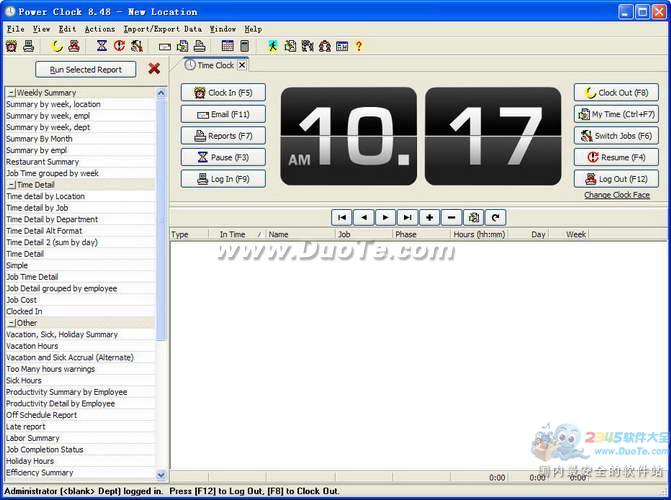Viewport: 671px width, 500px height.
Task: Click the red X beside Run Selected Report
Action: click(154, 68)
